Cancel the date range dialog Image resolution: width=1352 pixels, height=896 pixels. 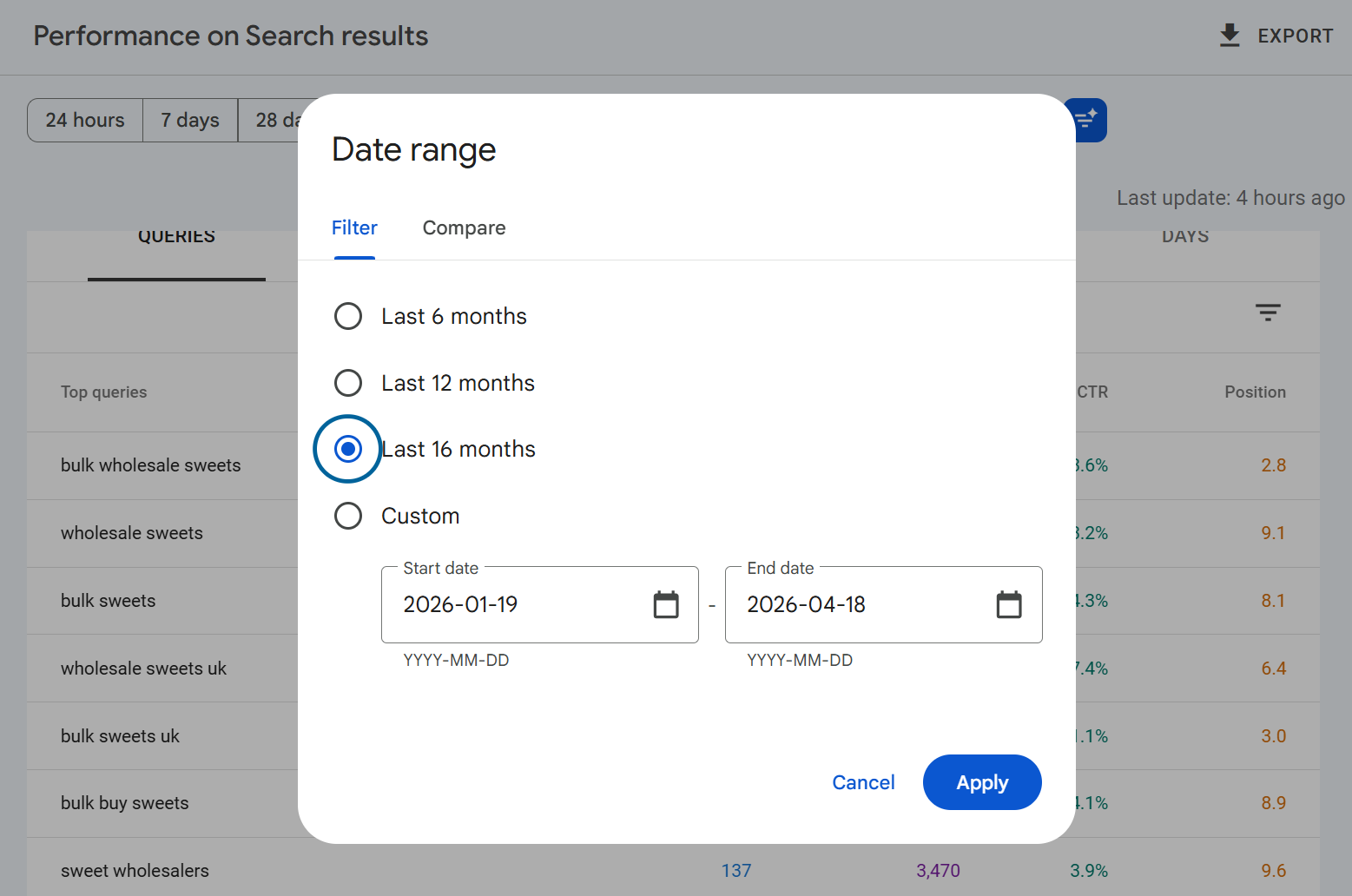pos(863,782)
